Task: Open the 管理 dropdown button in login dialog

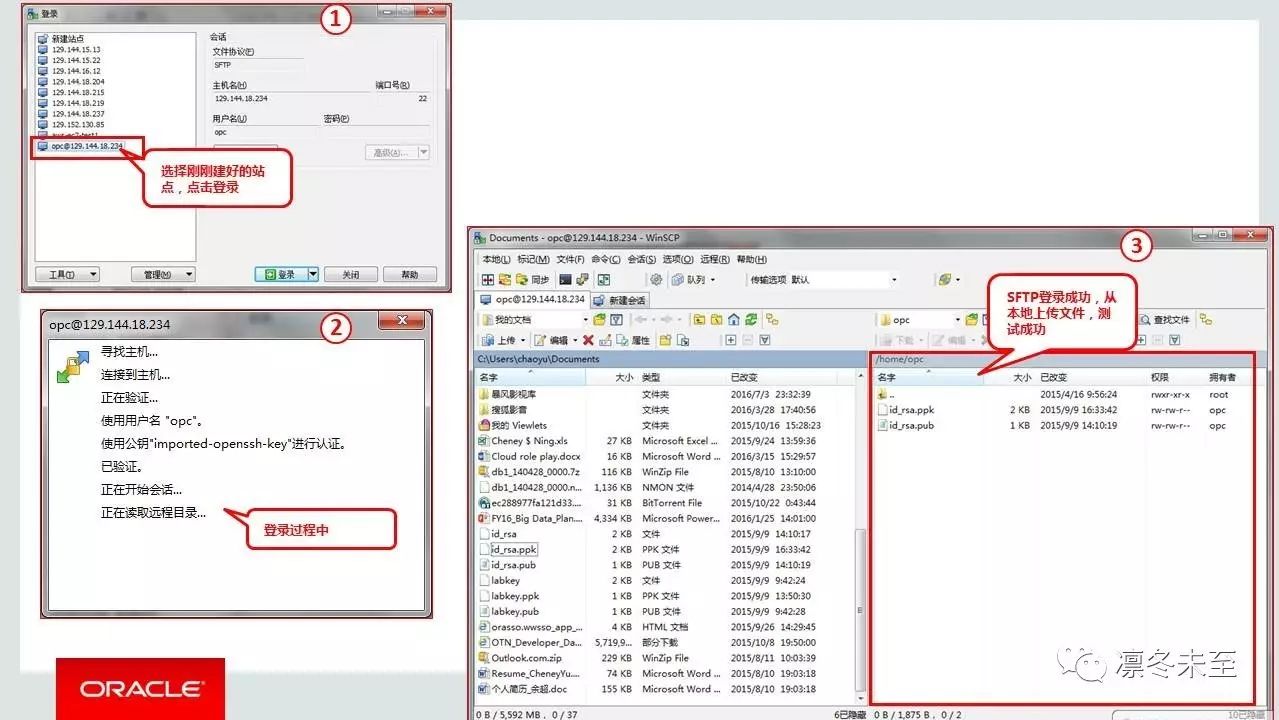Action: (x=163, y=274)
